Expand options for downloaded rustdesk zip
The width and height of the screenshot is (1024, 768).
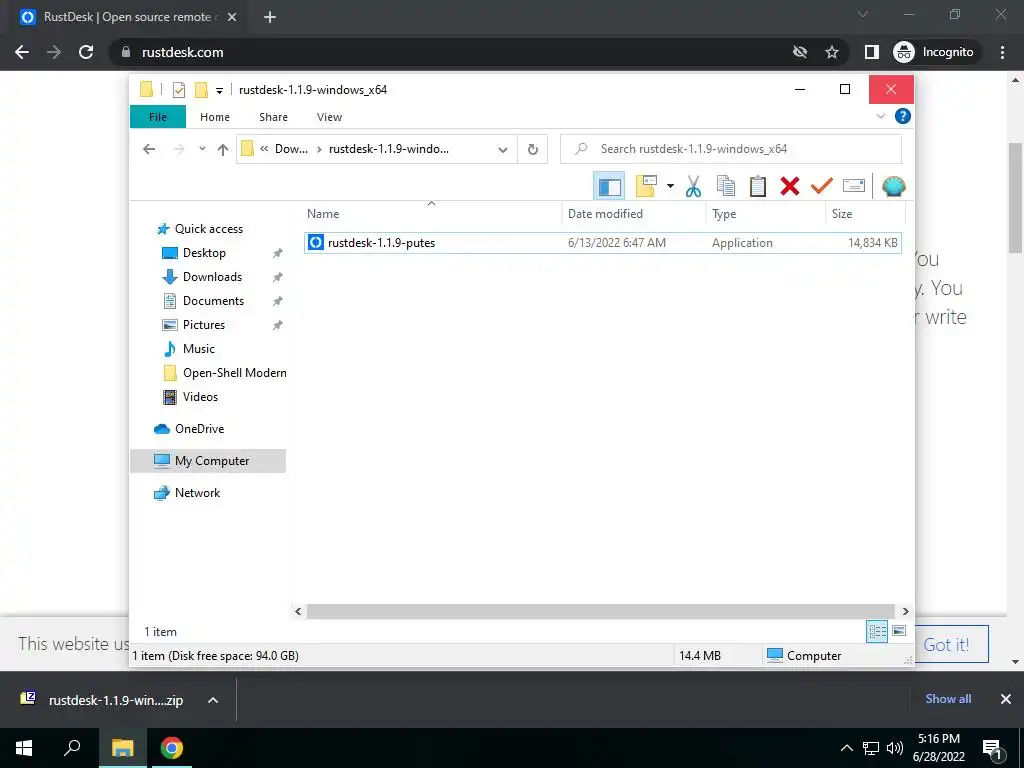point(213,700)
